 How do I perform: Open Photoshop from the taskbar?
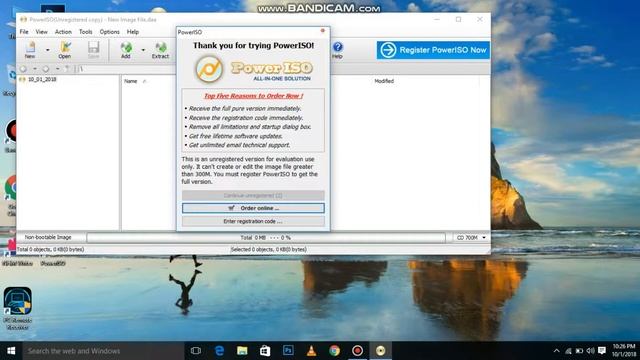(288, 351)
